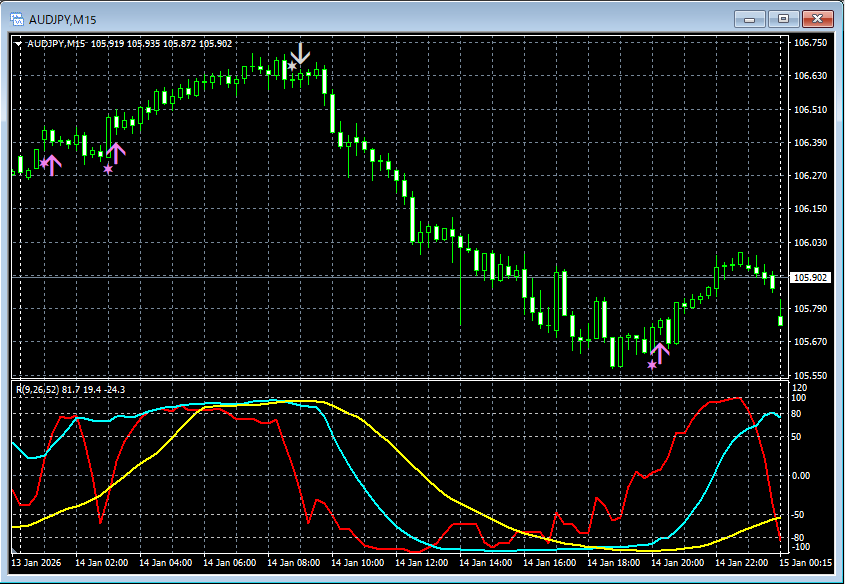Click the 15 Jan 00:15 time label
This screenshot has width=846, height=584.
click(x=807, y=564)
